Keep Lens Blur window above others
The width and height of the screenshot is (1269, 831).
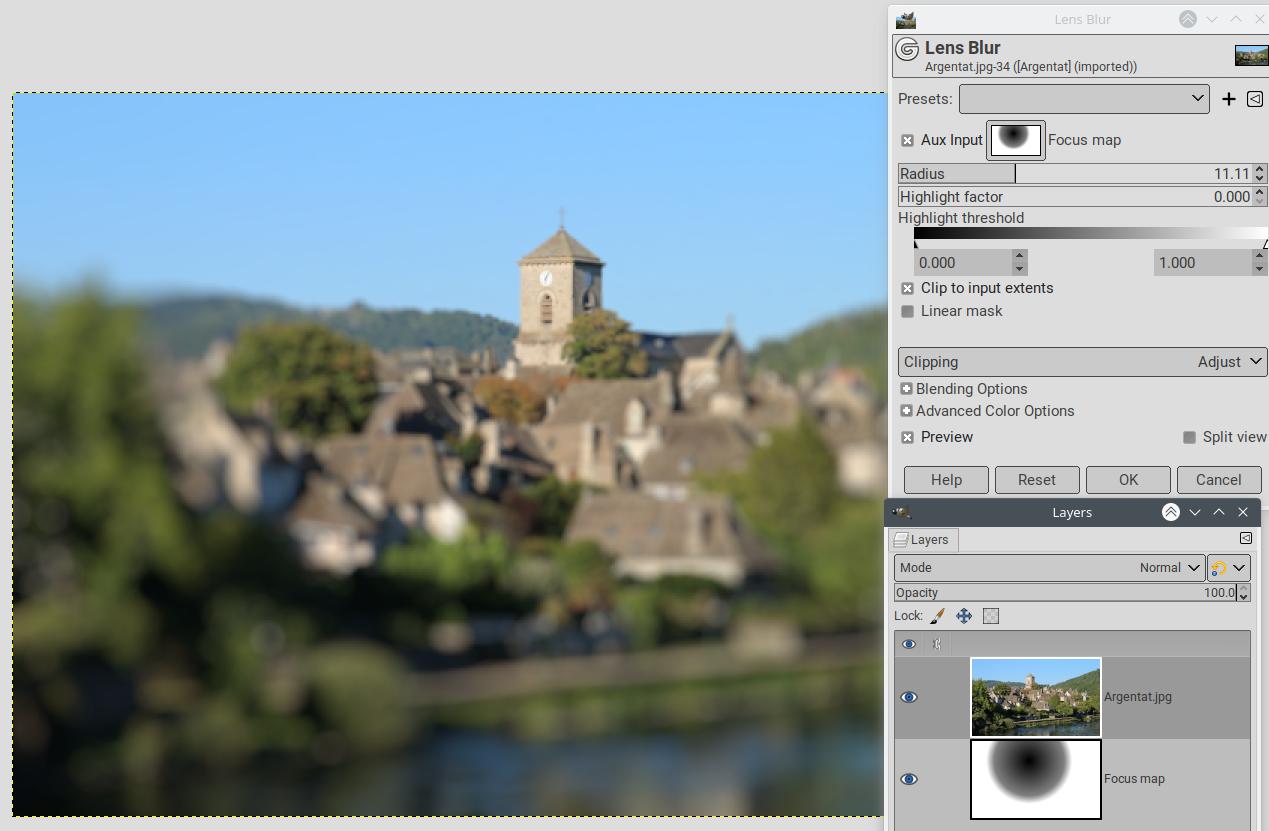click(1187, 19)
